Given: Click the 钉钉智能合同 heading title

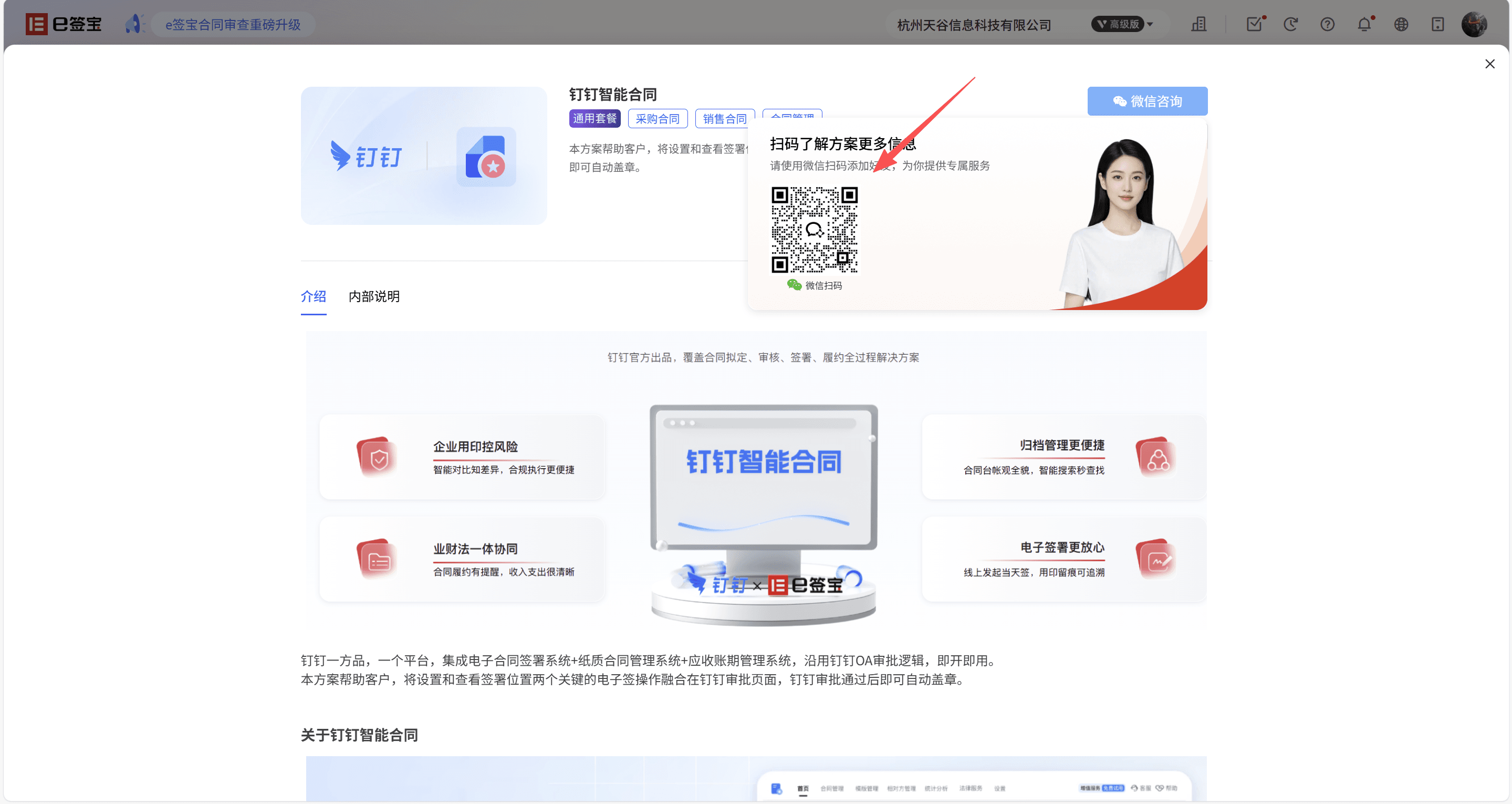Looking at the screenshot, I should [613, 94].
